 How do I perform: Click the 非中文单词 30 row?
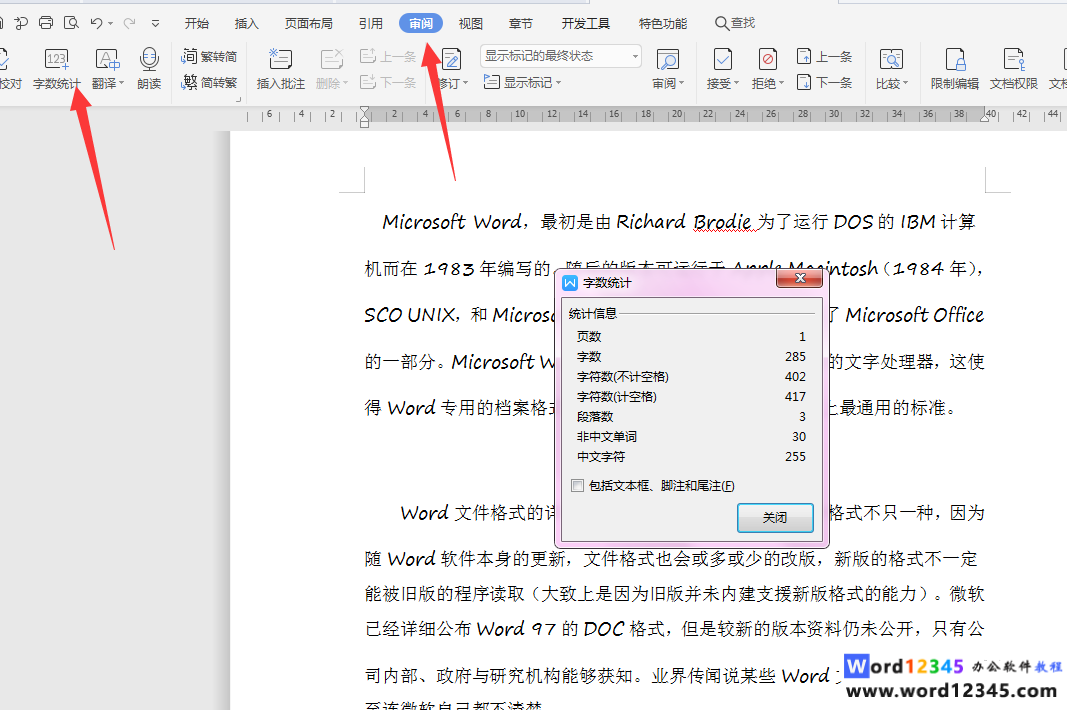691,436
